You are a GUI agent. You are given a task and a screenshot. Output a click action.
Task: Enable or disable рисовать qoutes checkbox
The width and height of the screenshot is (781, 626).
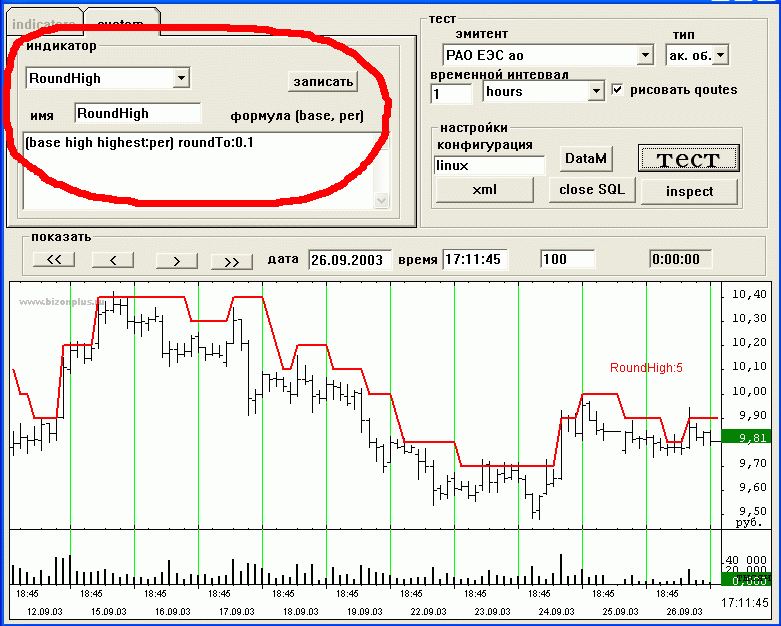pos(617,90)
